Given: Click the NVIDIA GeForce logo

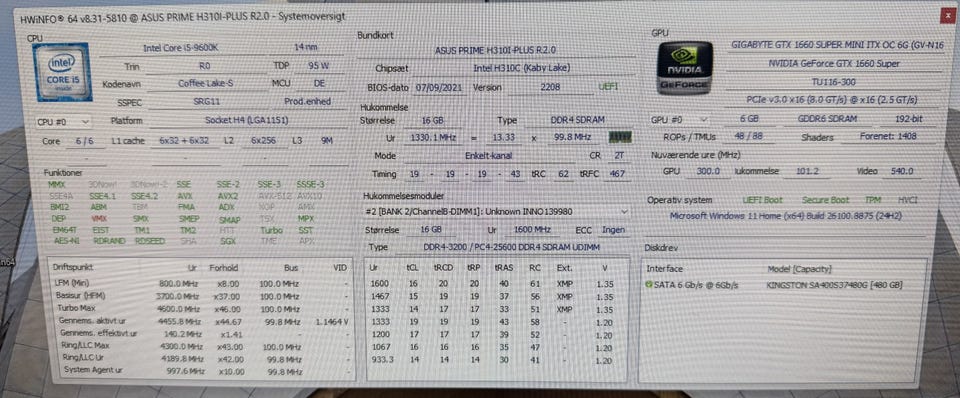Looking at the screenshot, I should coord(683,67).
